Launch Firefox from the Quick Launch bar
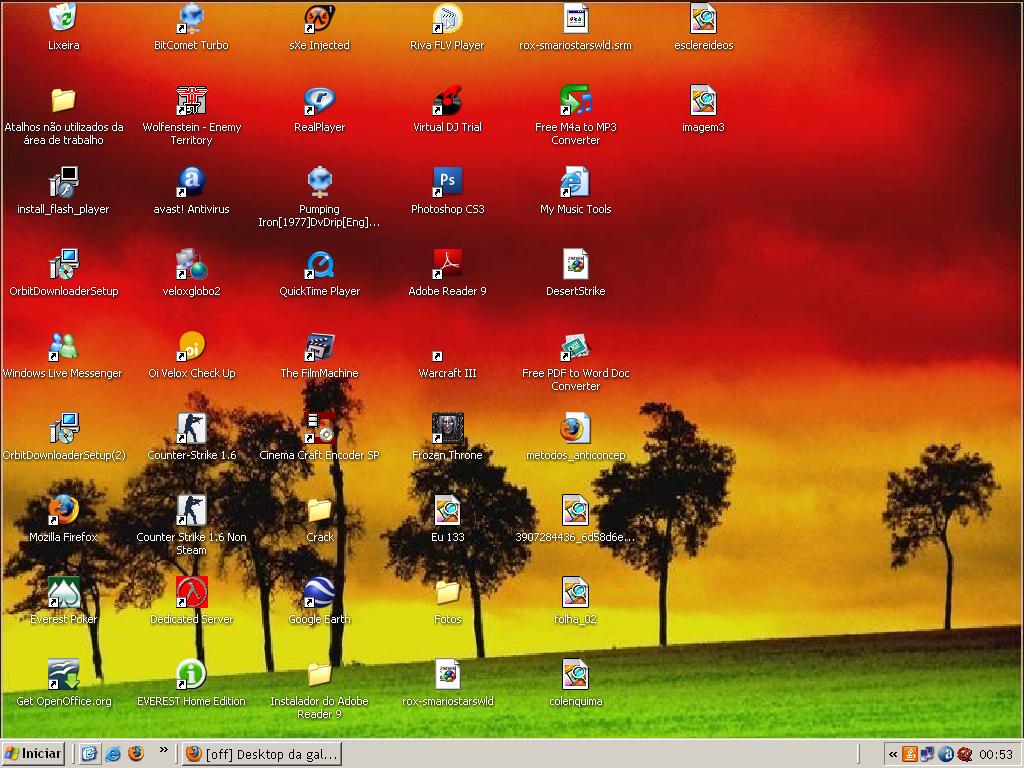Image resolution: width=1024 pixels, height=768 pixels. [136, 754]
